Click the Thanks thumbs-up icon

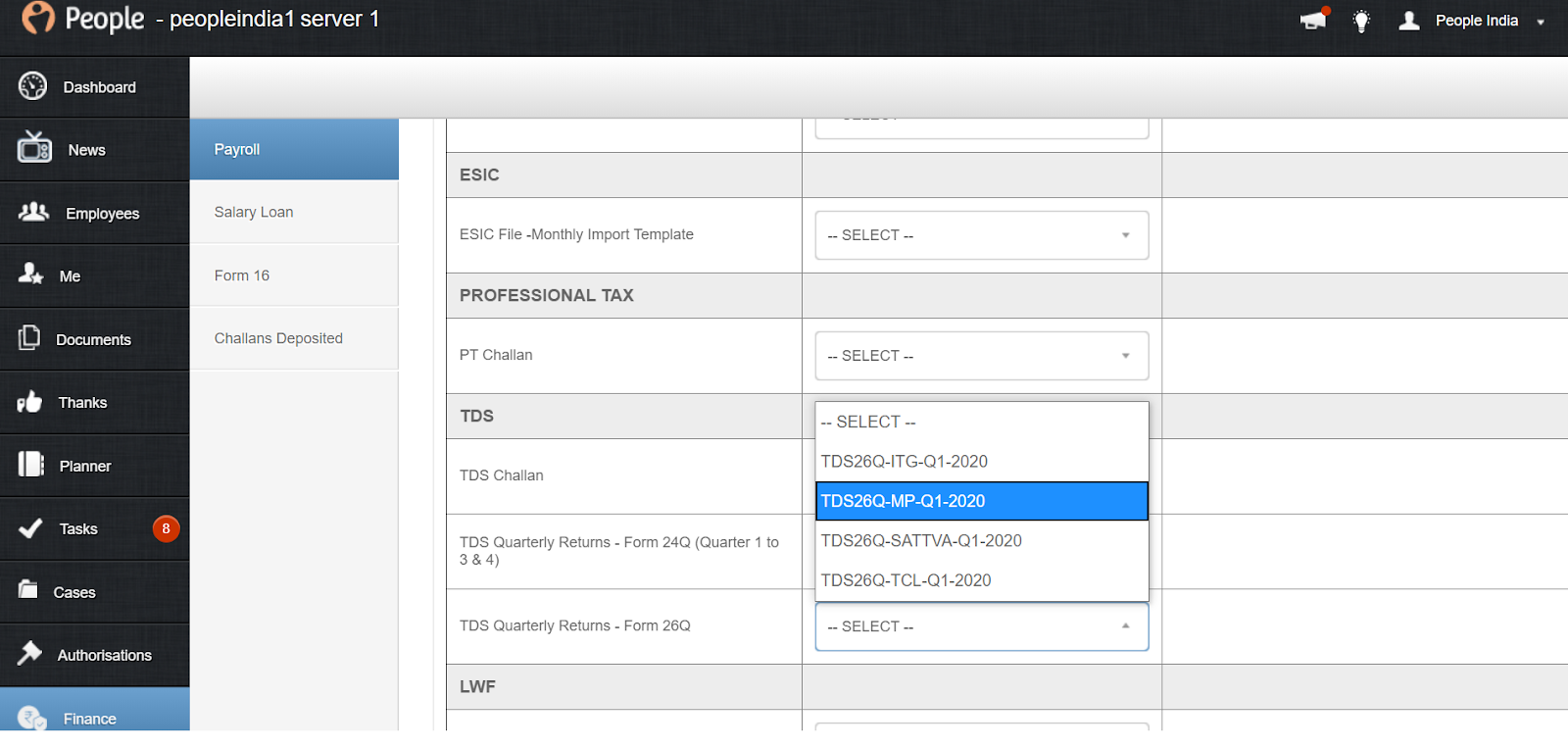pos(29,401)
